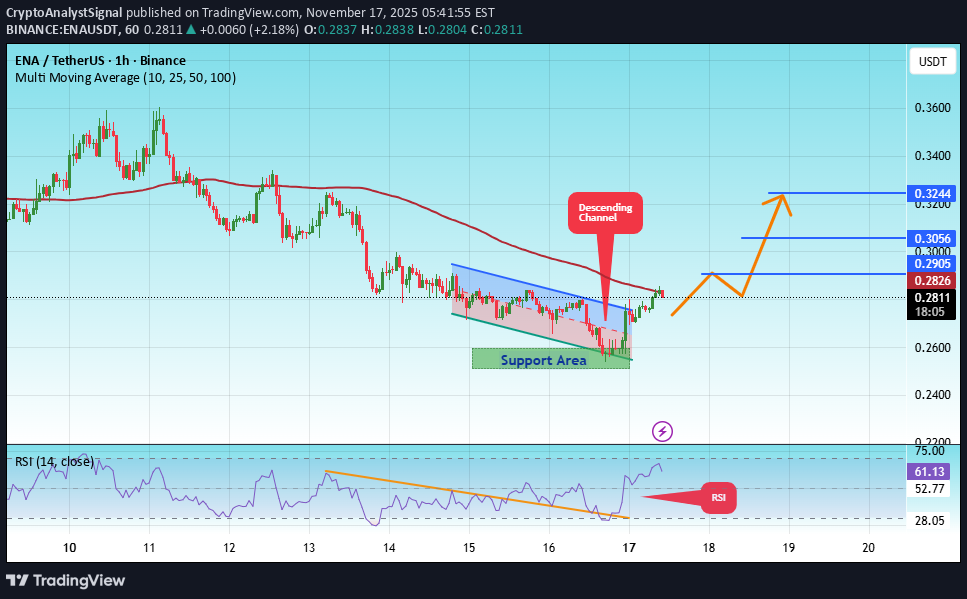Click the TradingView logo in the corner
This screenshot has width=967, height=599.
coord(66,580)
